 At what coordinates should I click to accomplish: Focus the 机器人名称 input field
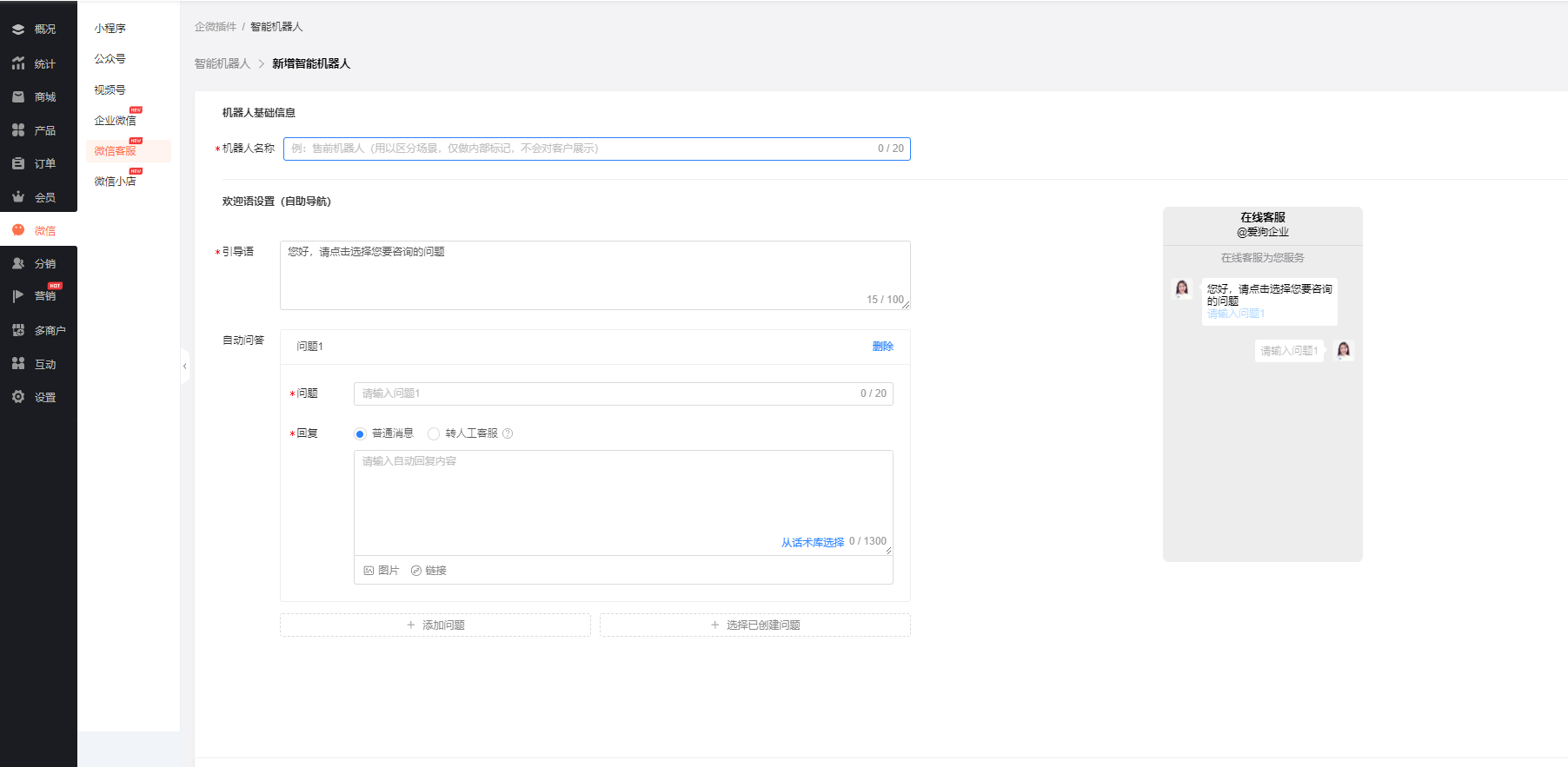(x=578, y=149)
